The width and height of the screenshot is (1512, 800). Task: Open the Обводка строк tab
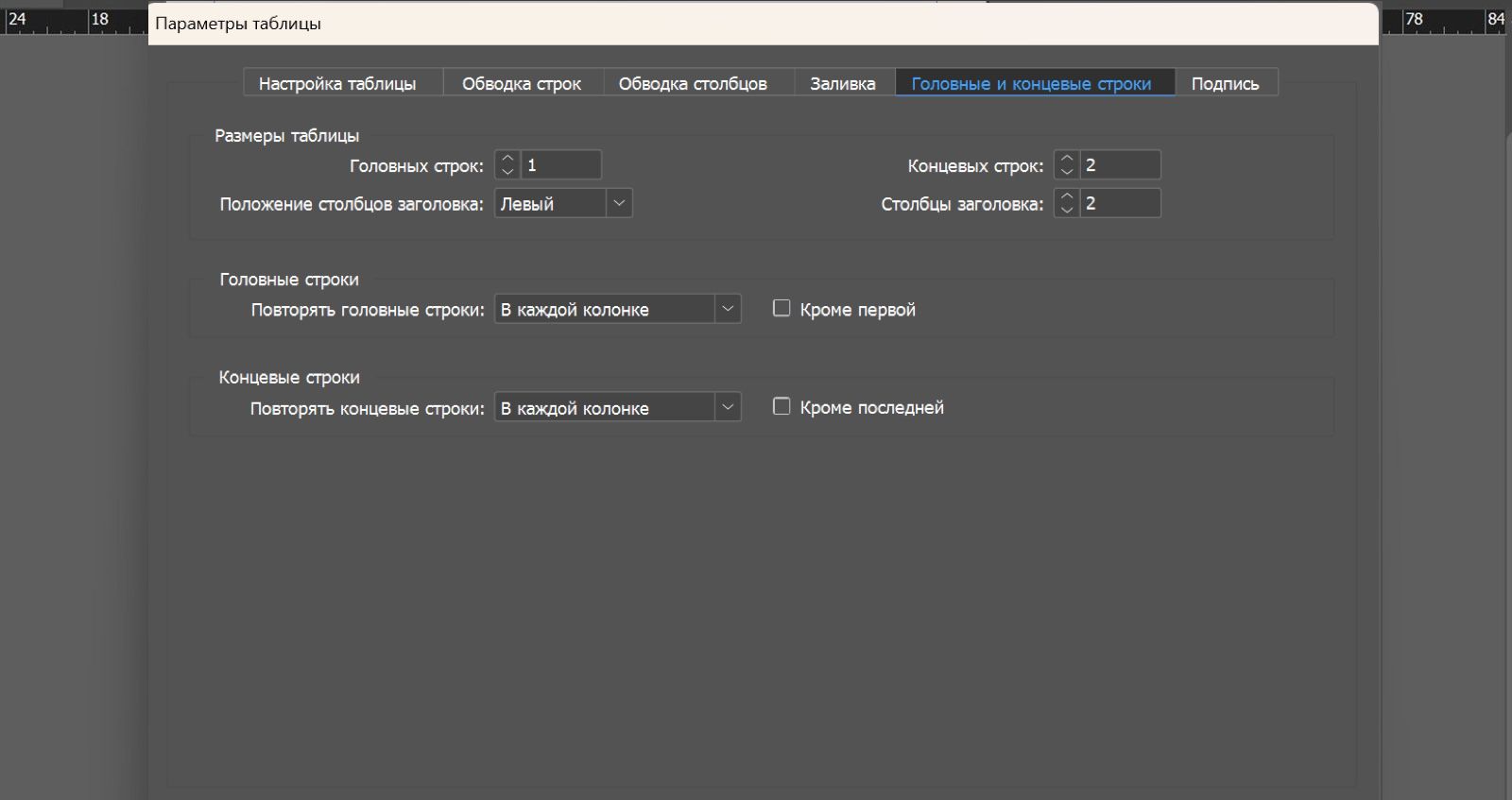point(522,83)
